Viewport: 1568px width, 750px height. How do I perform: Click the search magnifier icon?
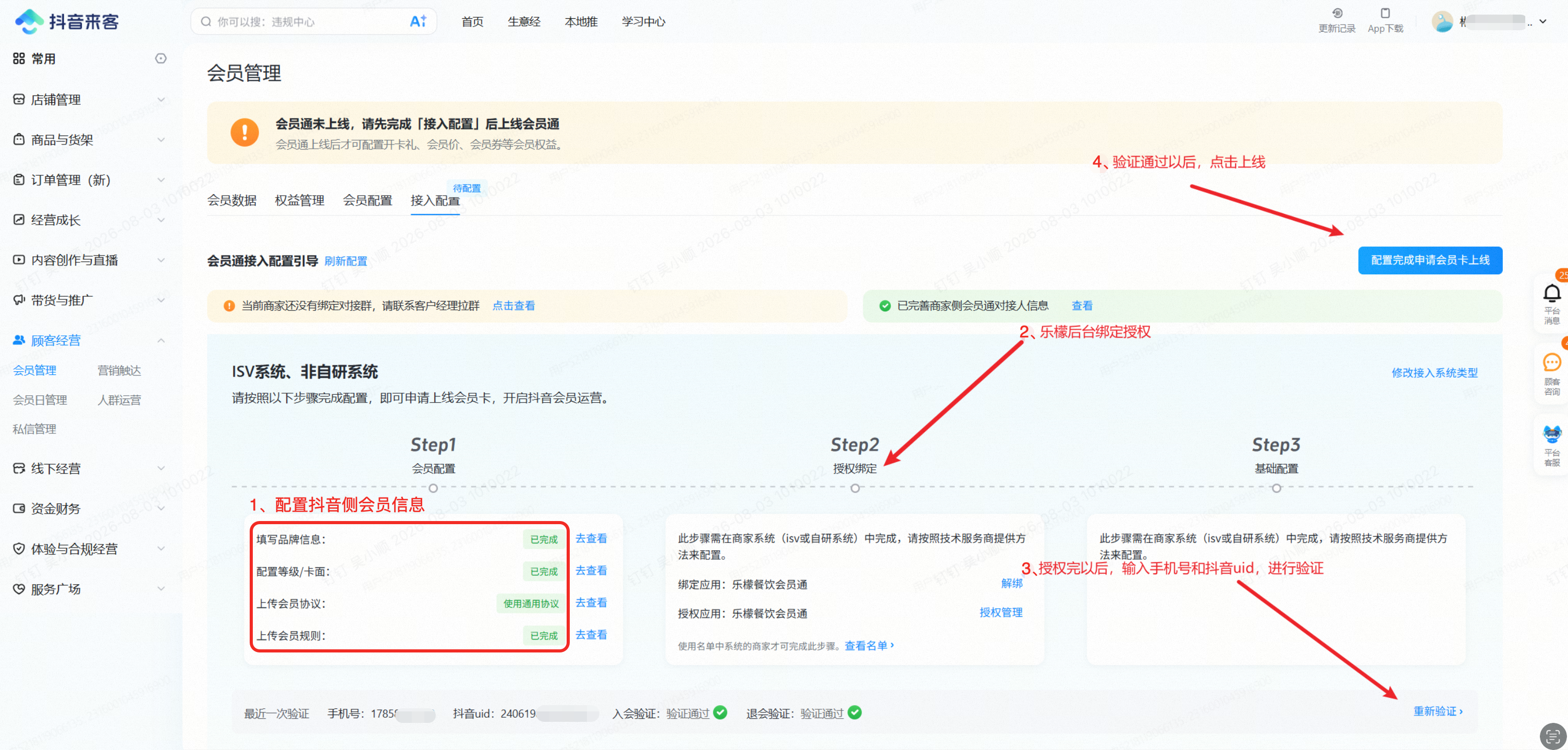coord(206,22)
